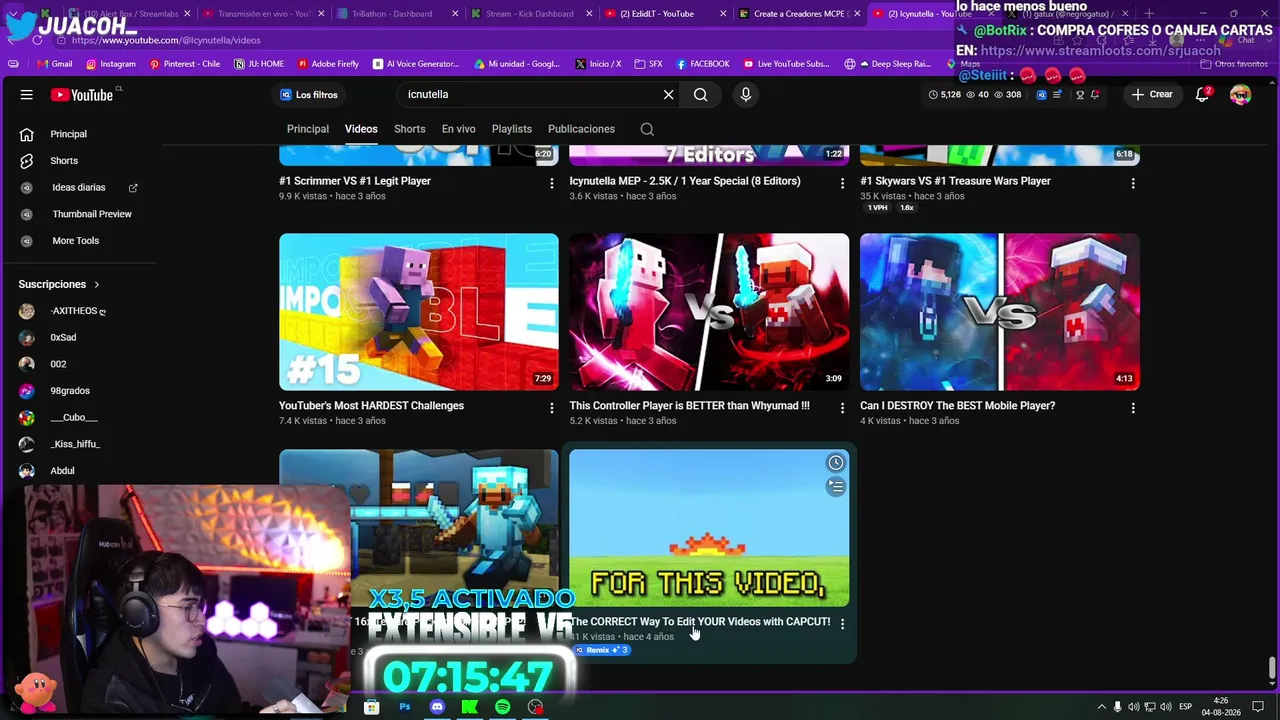Open the Playlists channel tab

[x=512, y=129]
